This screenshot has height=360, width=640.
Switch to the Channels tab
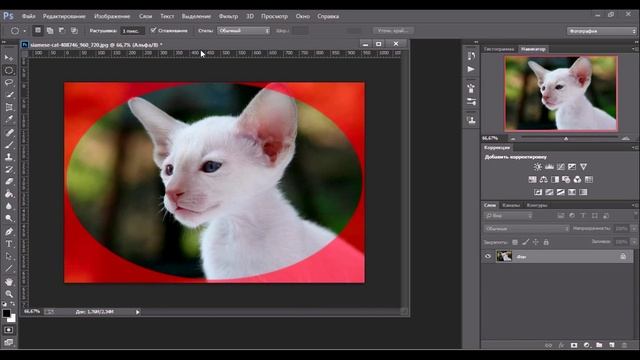(511, 205)
